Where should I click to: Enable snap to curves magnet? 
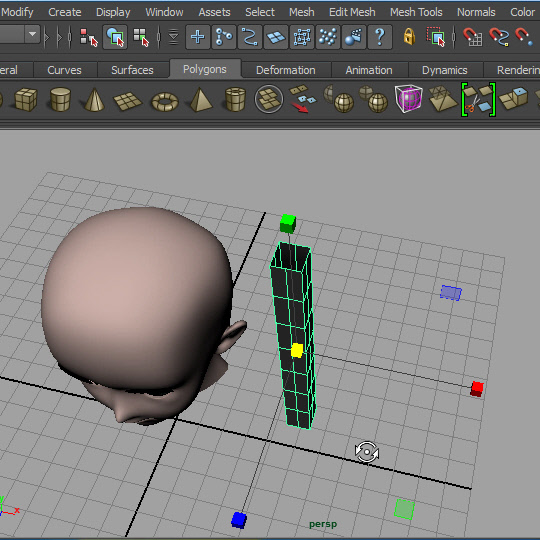tap(499, 37)
